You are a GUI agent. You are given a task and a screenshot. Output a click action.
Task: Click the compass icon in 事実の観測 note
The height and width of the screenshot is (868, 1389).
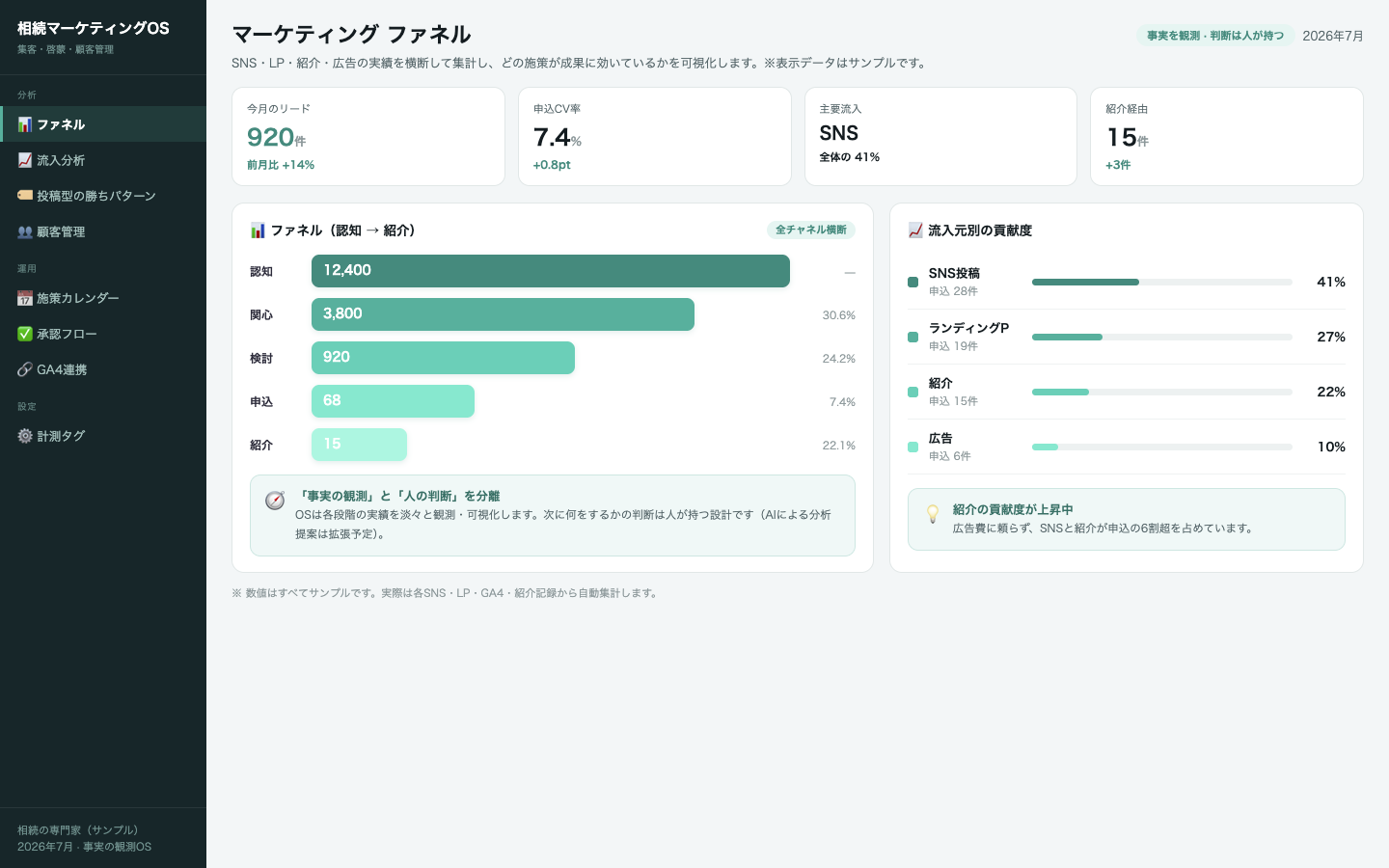click(x=275, y=501)
